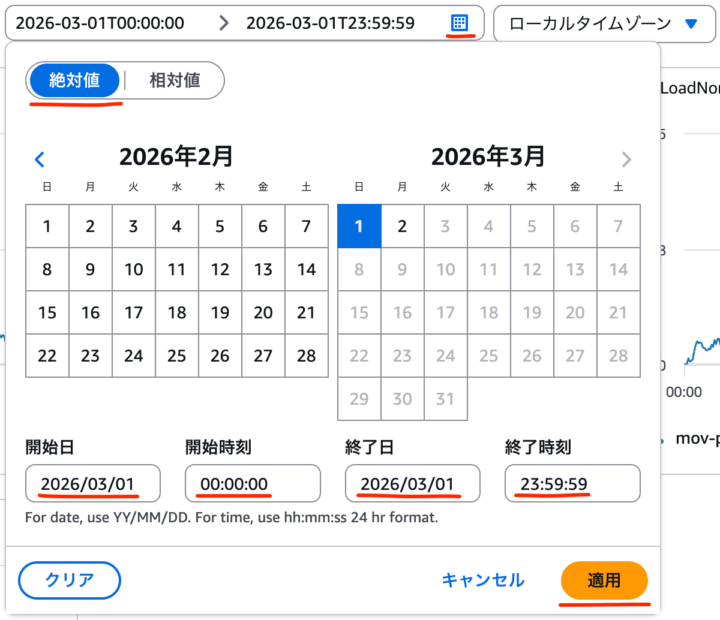Go to next month with right chevron
The width and height of the screenshot is (720, 620).
tap(626, 159)
